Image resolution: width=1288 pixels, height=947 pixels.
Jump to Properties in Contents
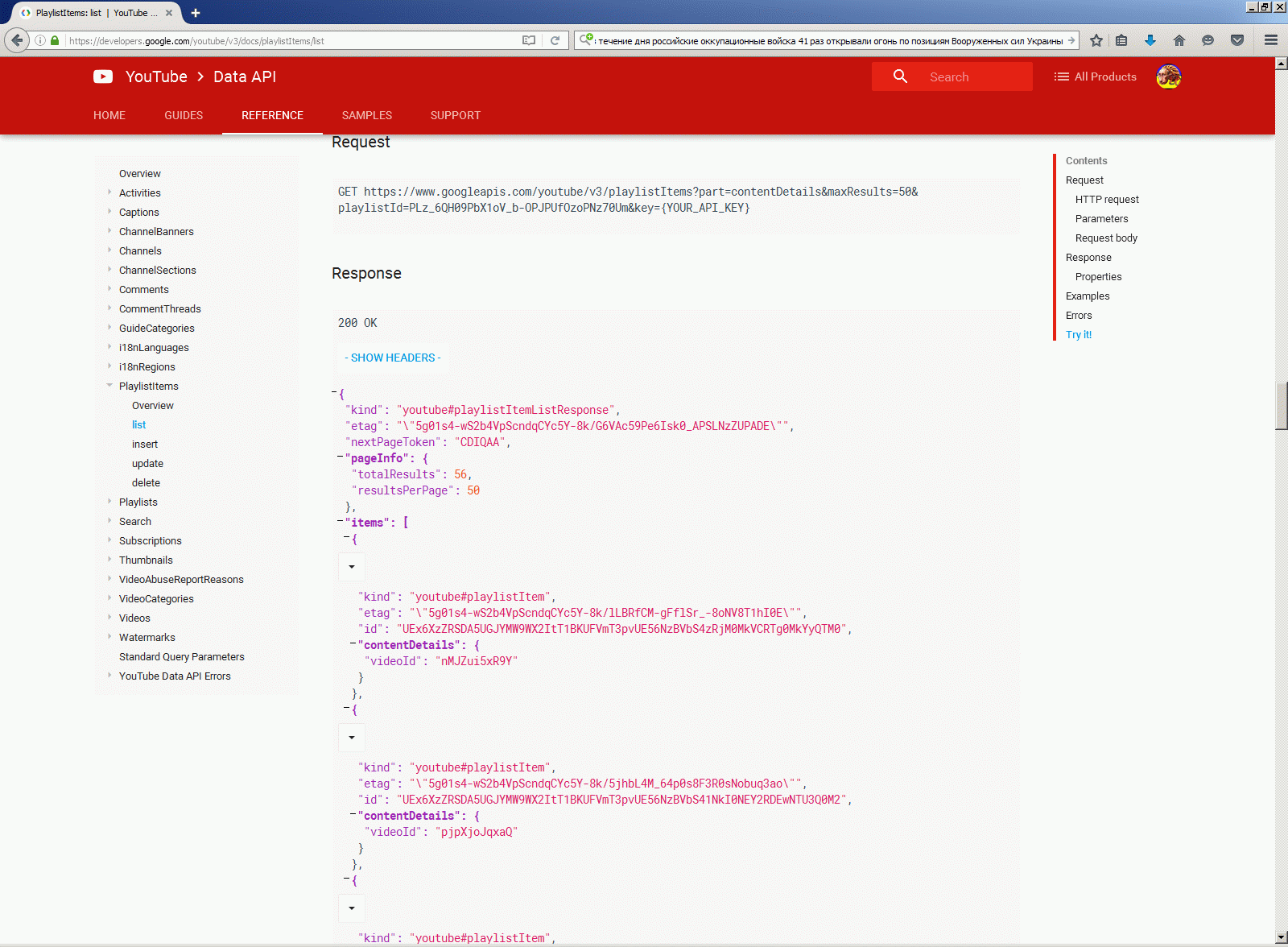tap(1098, 276)
